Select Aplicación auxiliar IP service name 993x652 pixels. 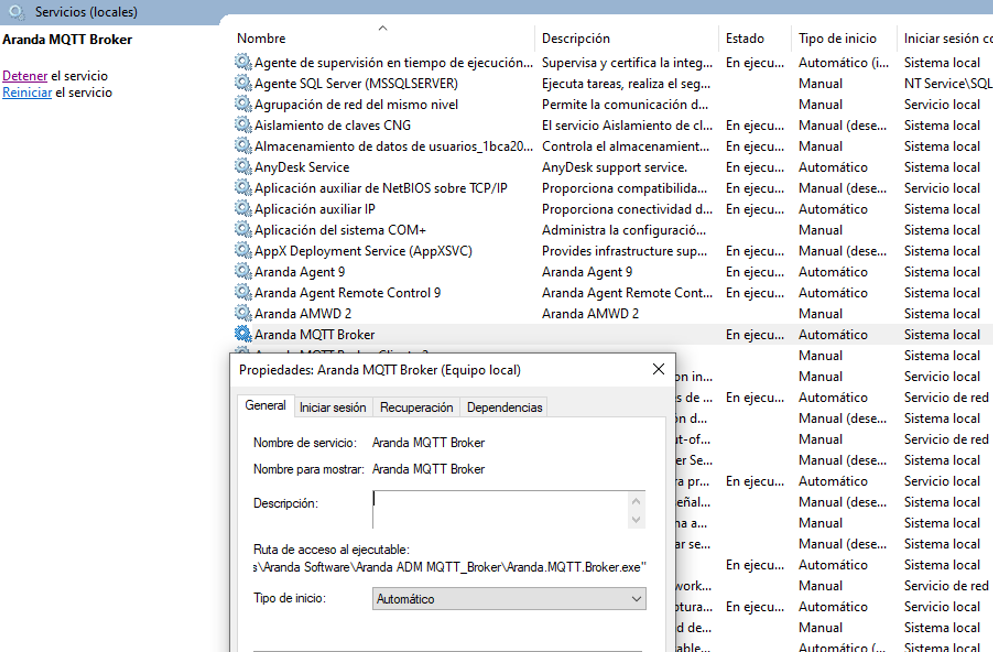pyautogui.click(x=315, y=209)
